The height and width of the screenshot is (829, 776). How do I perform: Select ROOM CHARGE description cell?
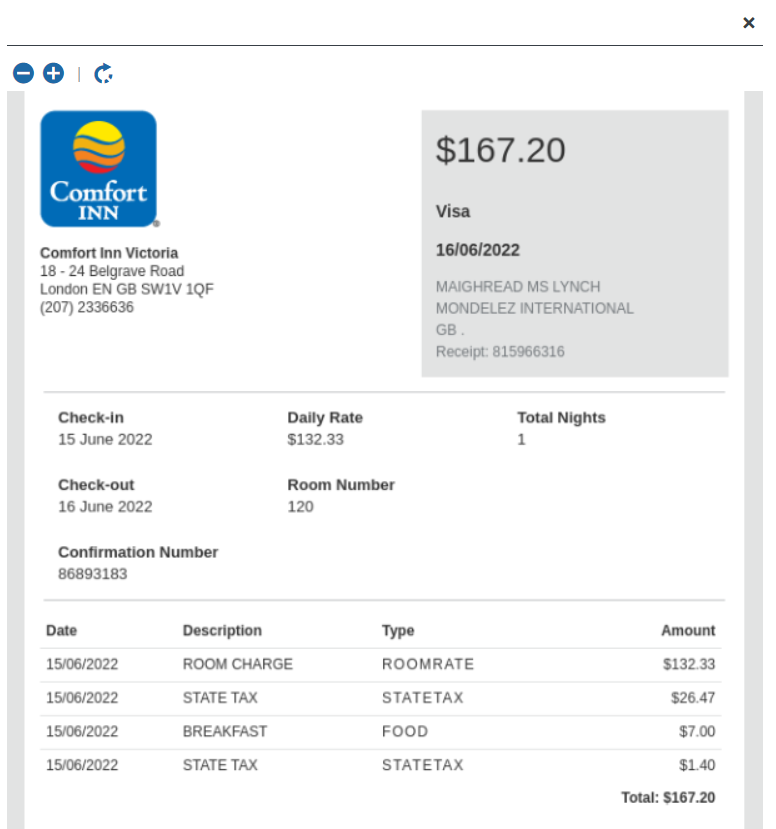click(238, 664)
